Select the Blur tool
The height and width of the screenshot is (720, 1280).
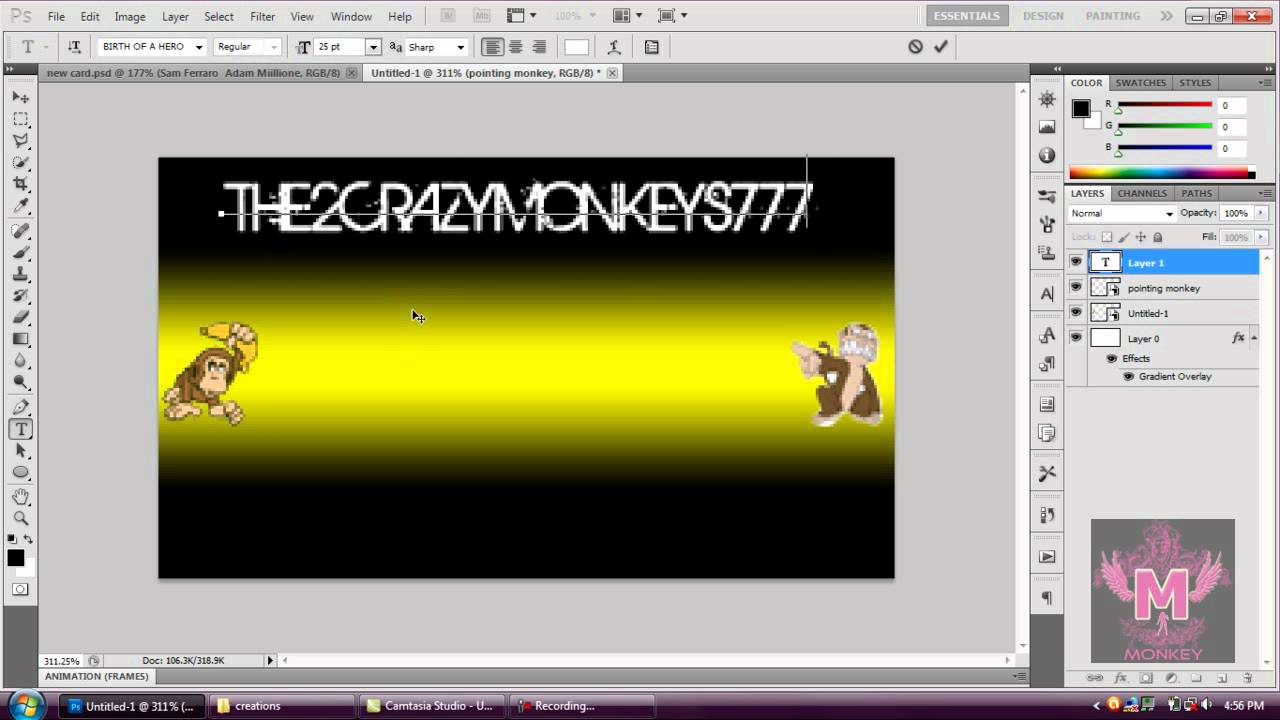tap(20, 361)
